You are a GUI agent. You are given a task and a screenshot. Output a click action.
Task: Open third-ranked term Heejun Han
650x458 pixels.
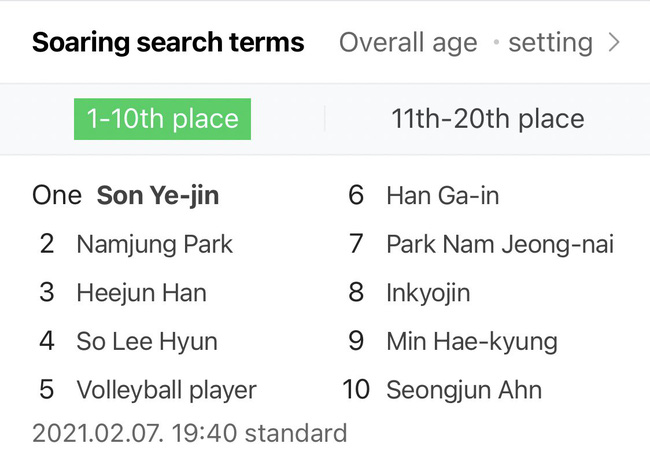pyautogui.click(x=141, y=293)
